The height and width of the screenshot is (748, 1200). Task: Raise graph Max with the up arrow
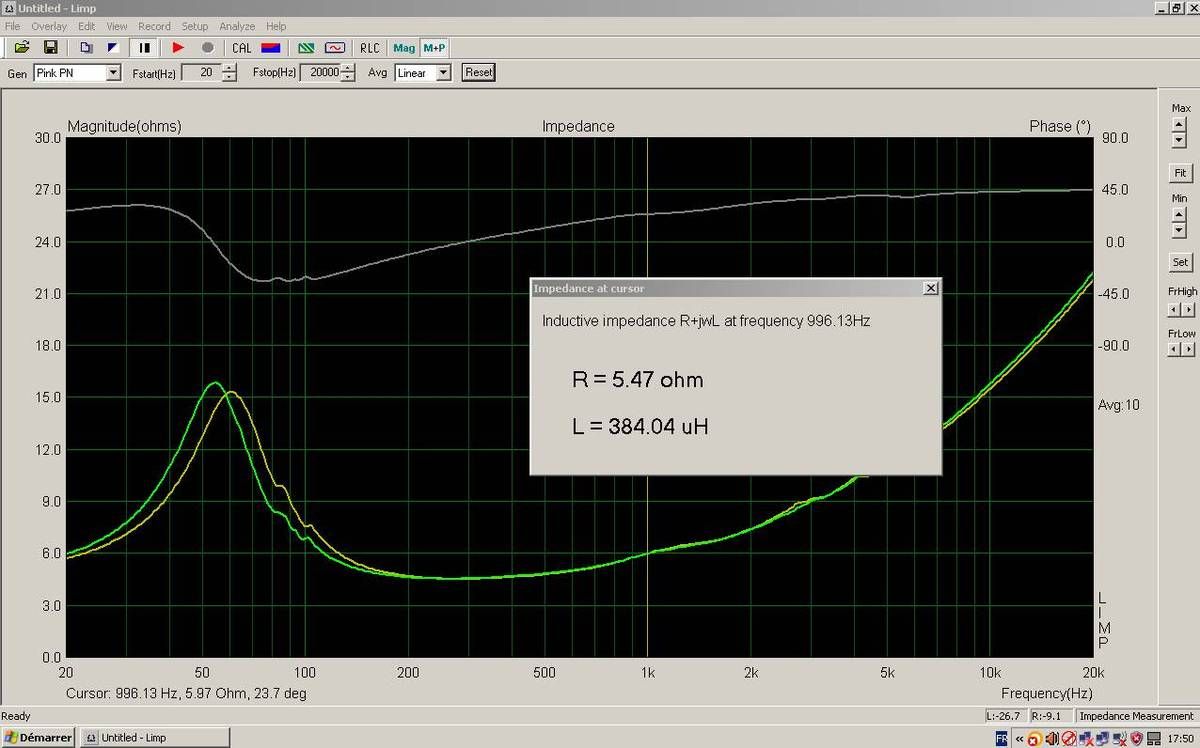(x=1179, y=124)
